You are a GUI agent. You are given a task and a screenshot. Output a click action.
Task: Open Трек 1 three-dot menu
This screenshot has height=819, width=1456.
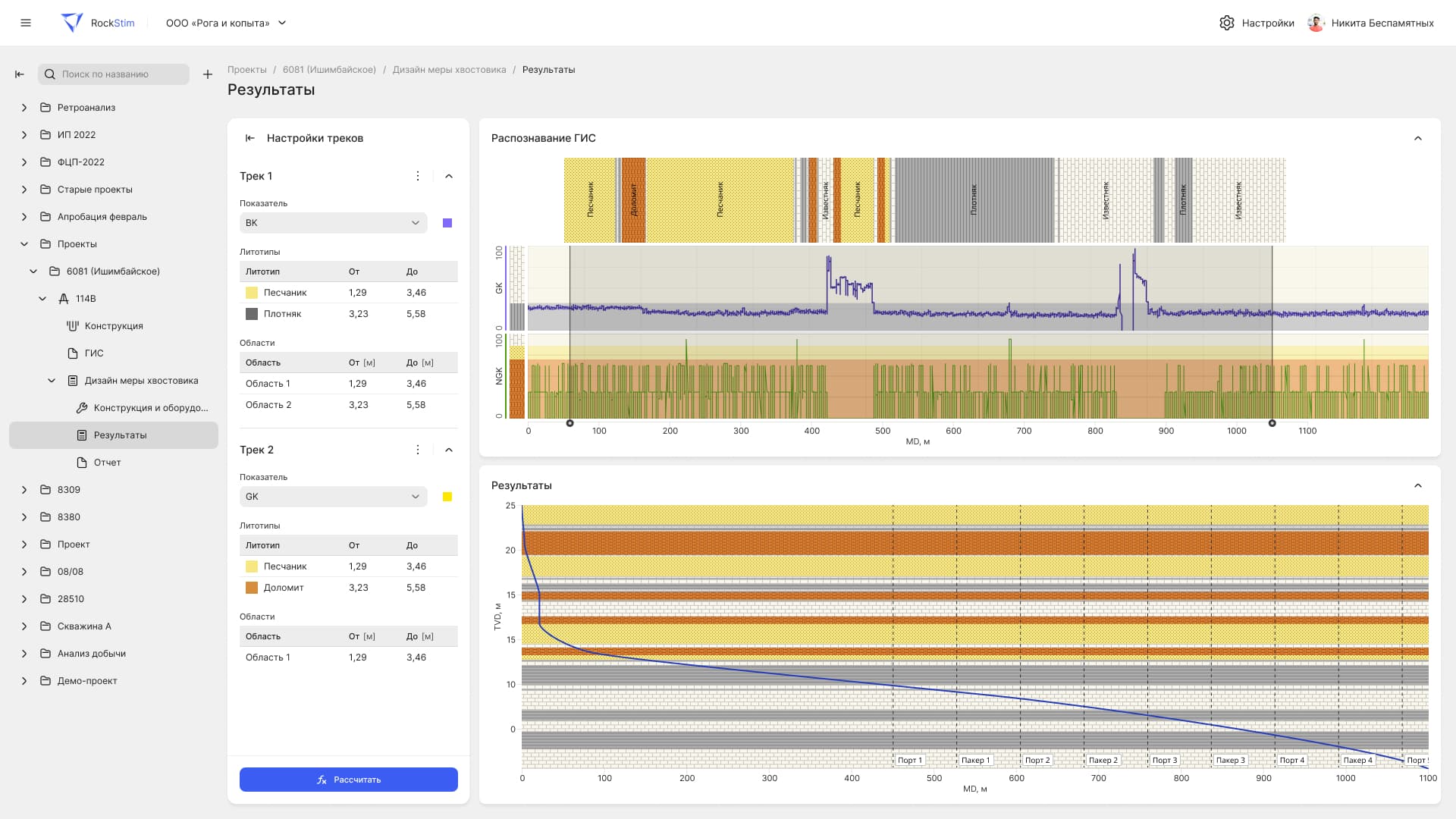click(417, 176)
